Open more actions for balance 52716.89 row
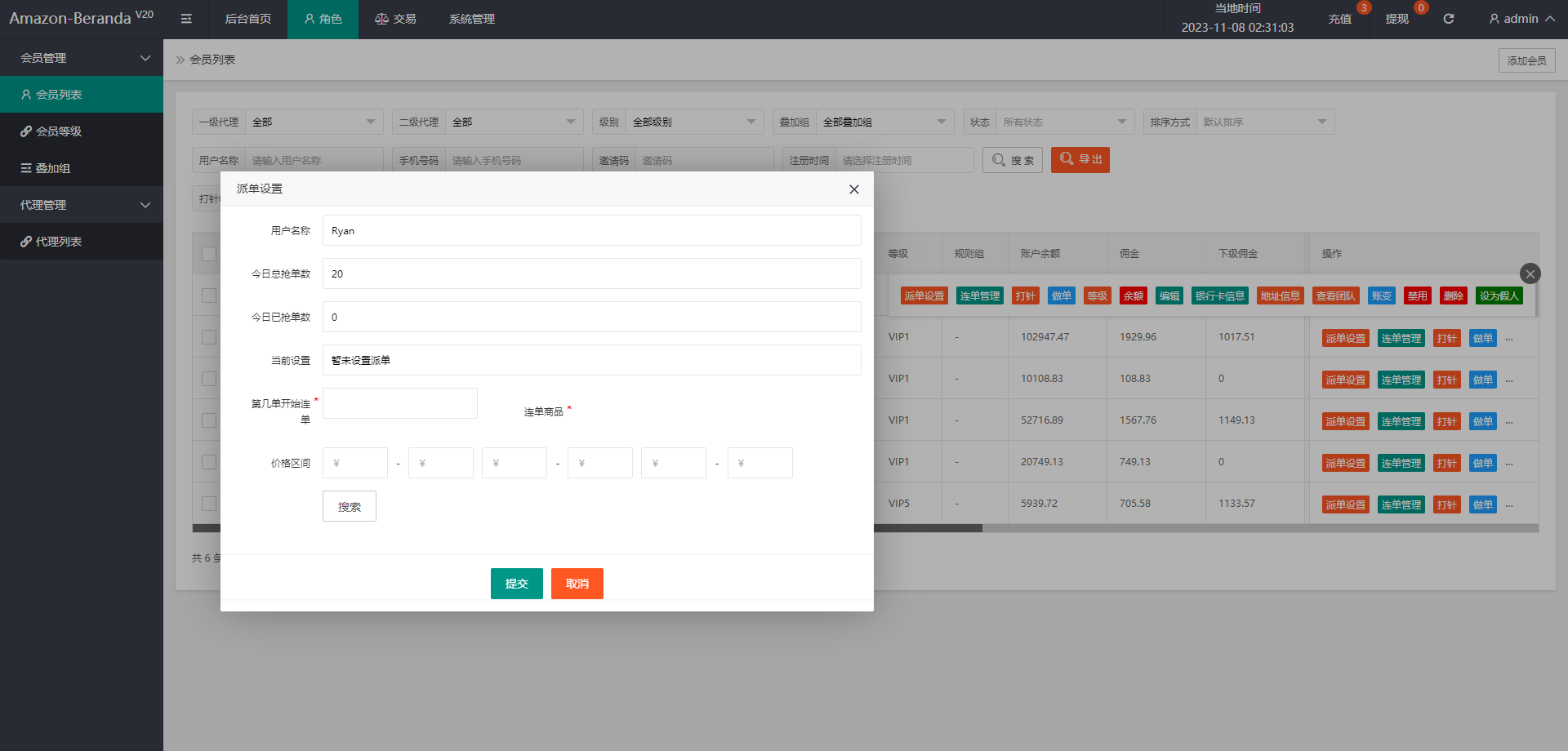 click(x=1509, y=422)
